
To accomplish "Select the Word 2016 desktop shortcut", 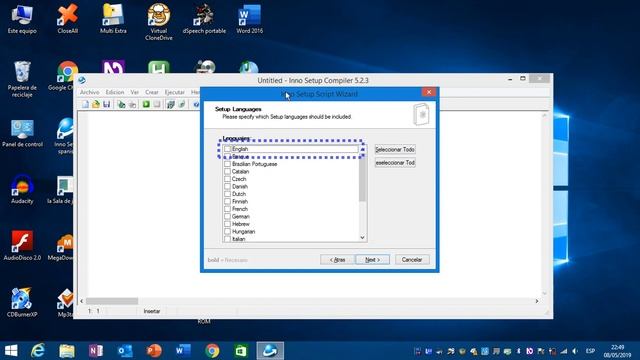I will point(249,19).
